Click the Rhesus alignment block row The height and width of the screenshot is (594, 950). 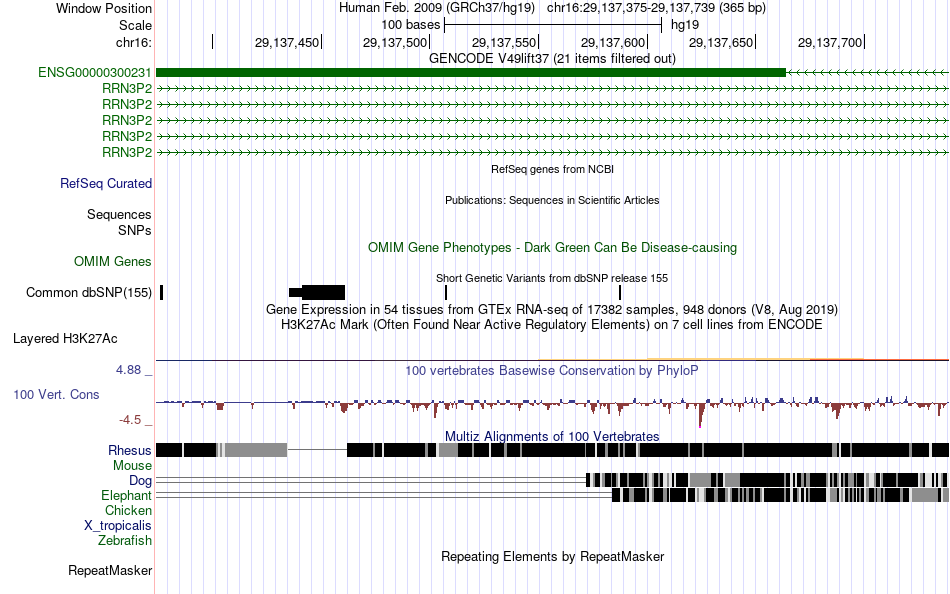click(x=552, y=450)
